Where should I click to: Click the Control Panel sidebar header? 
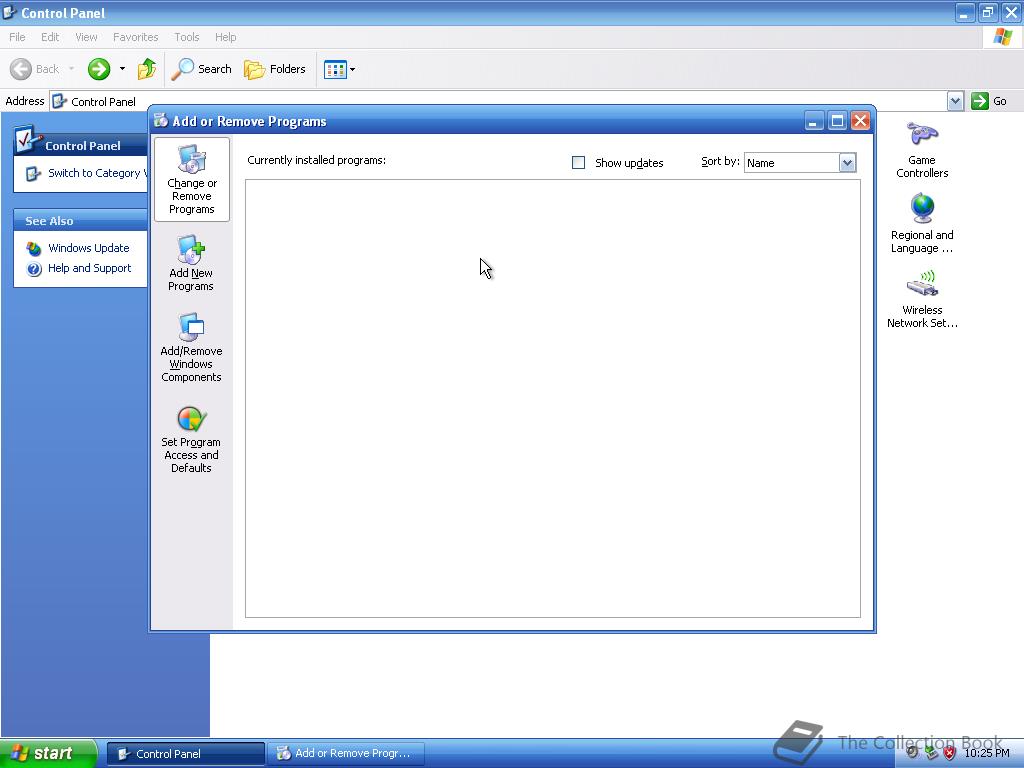click(81, 146)
